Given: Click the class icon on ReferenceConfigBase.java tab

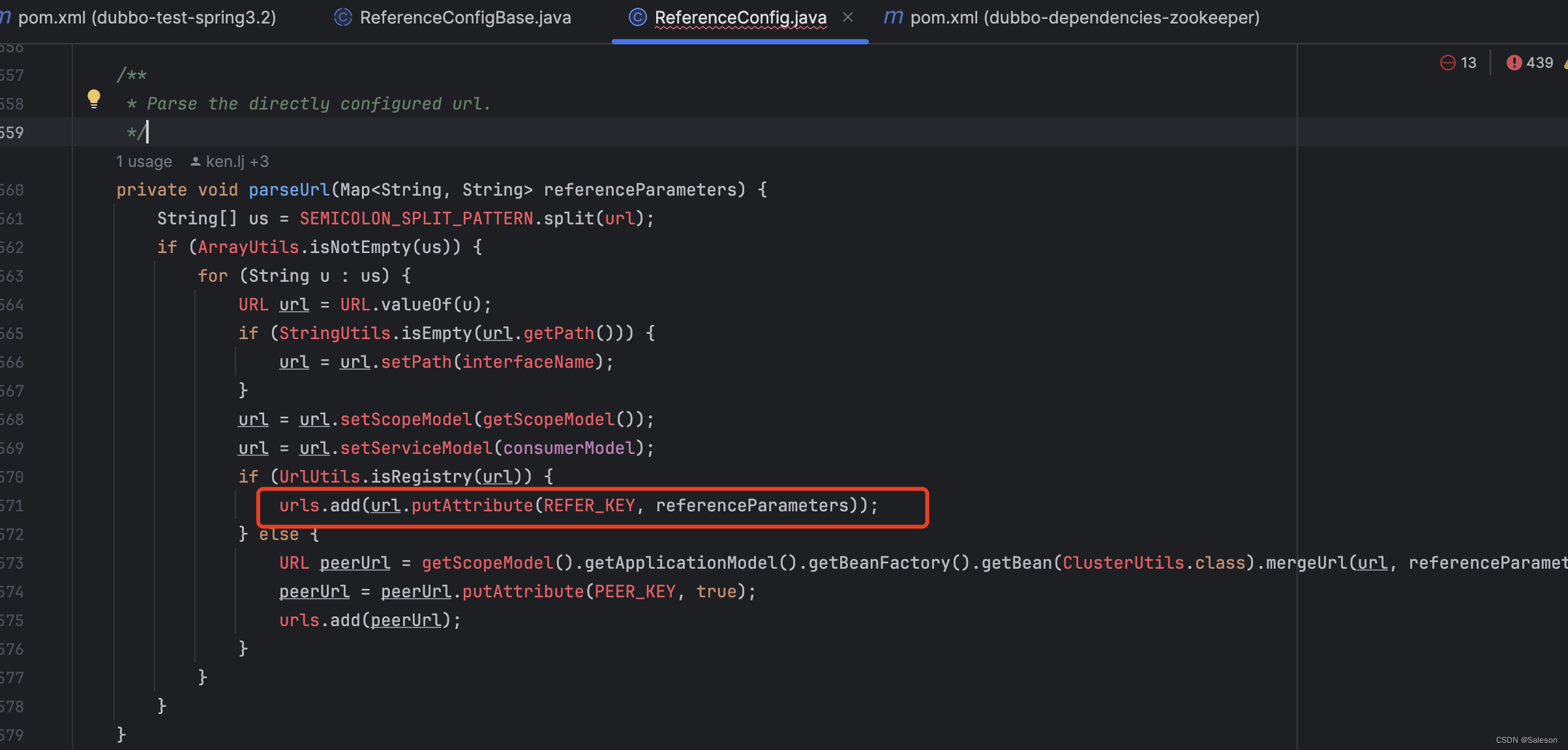Looking at the screenshot, I should point(343,18).
